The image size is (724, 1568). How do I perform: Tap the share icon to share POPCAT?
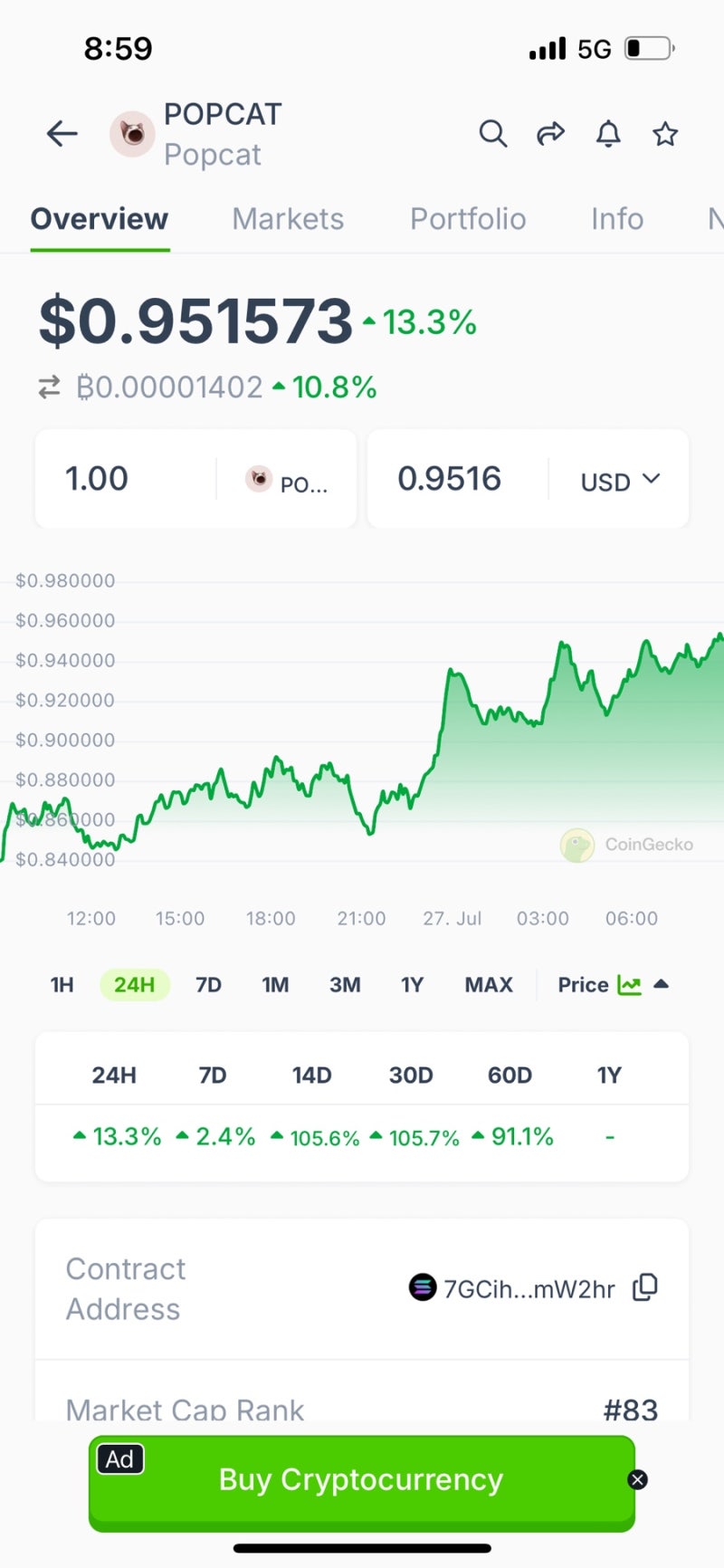pos(550,133)
